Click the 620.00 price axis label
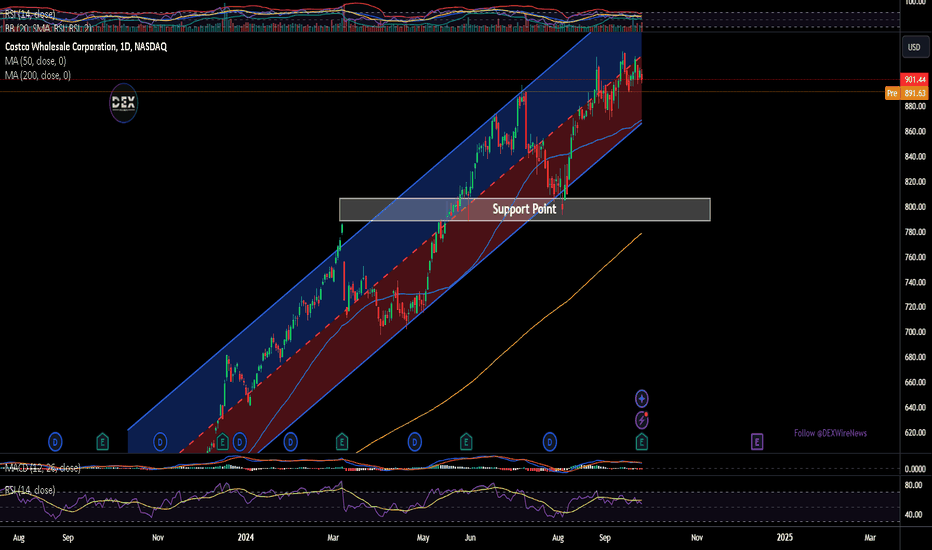This screenshot has height=550, width=932. coord(915,432)
